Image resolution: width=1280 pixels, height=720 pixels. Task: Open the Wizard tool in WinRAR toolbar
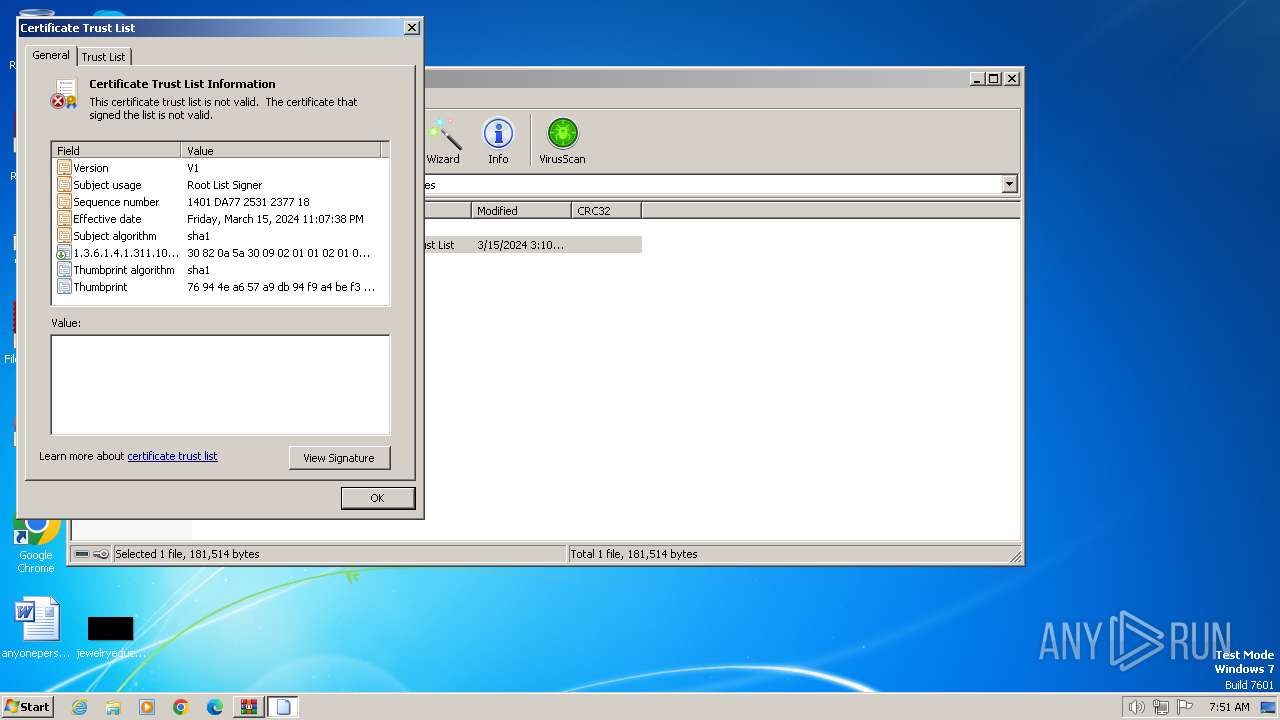point(444,141)
